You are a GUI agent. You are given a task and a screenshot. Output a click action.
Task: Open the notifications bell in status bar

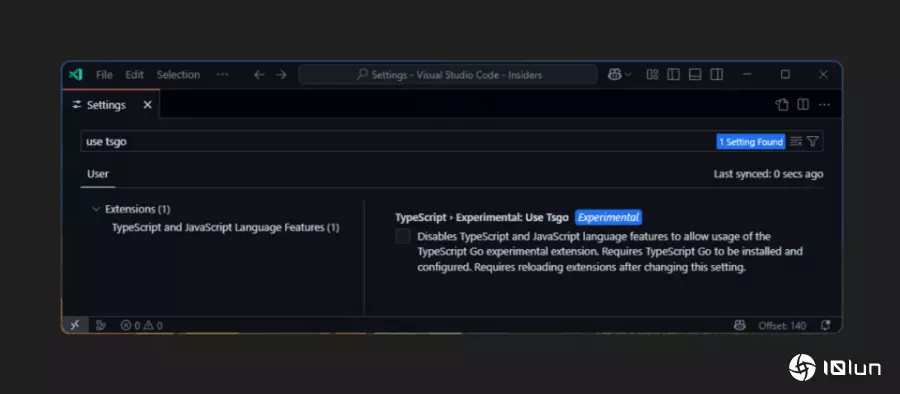(825, 325)
